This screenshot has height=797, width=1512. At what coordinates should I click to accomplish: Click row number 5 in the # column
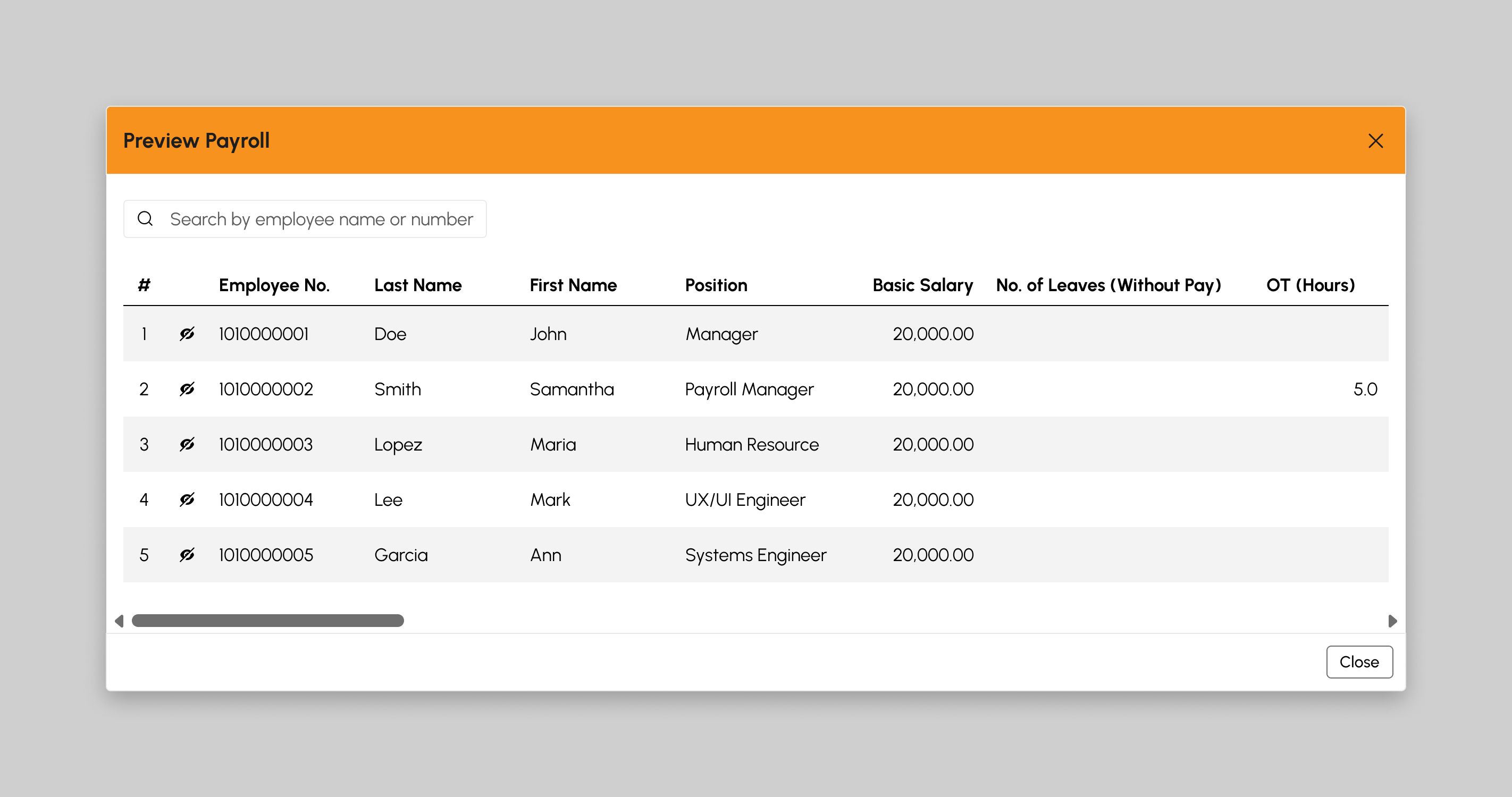(x=144, y=554)
